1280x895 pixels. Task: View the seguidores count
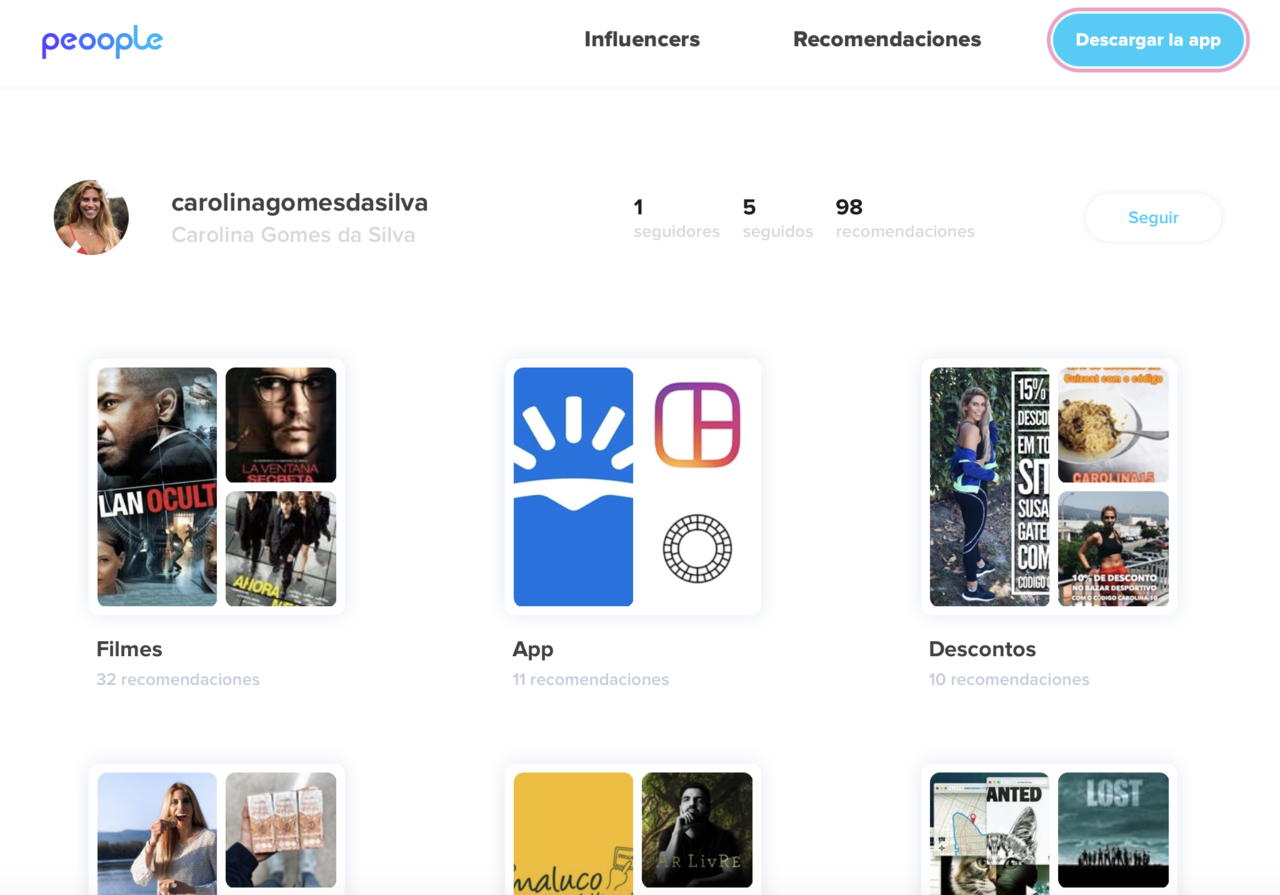tap(676, 218)
